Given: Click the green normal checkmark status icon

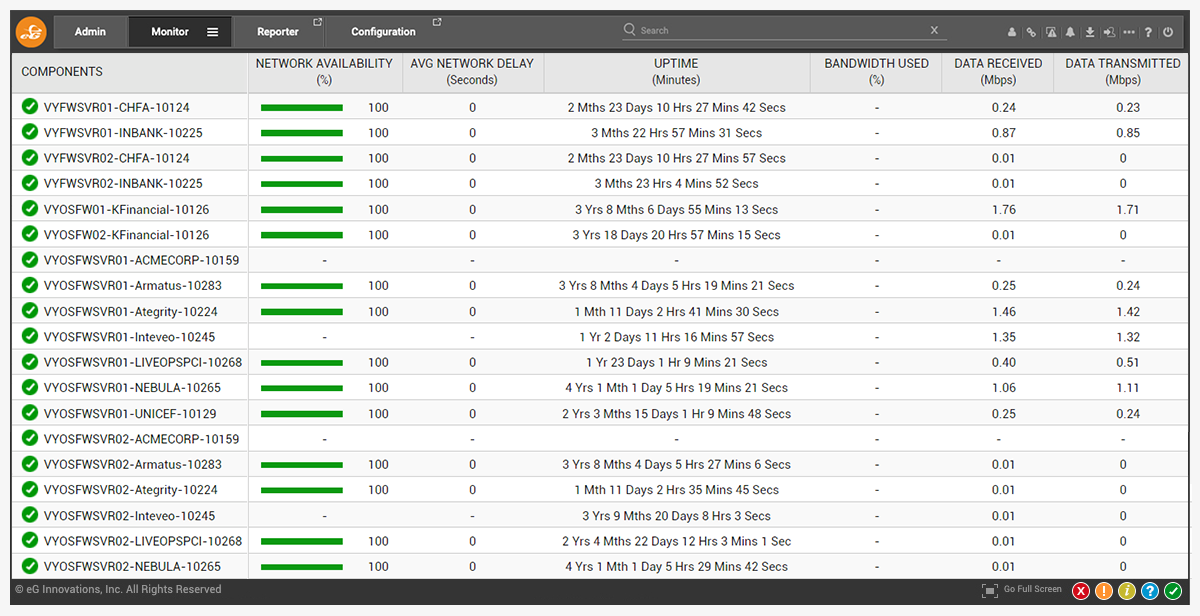Looking at the screenshot, I should (x=1173, y=591).
